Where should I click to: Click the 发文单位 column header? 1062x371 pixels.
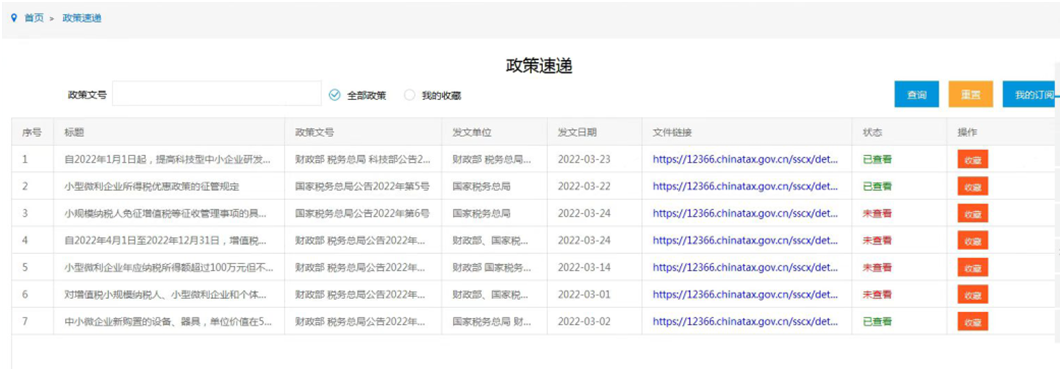pos(495,132)
